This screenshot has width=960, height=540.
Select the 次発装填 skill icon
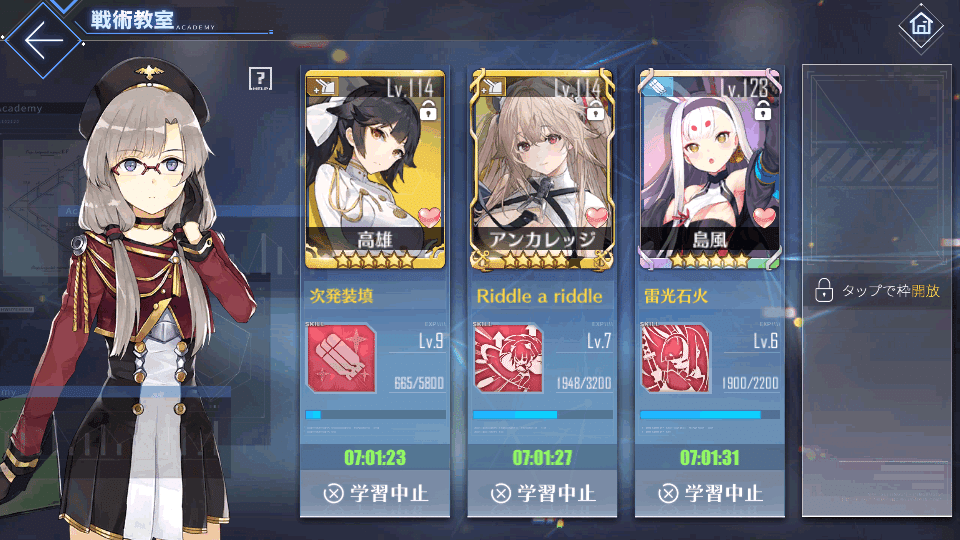tap(341, 358)
